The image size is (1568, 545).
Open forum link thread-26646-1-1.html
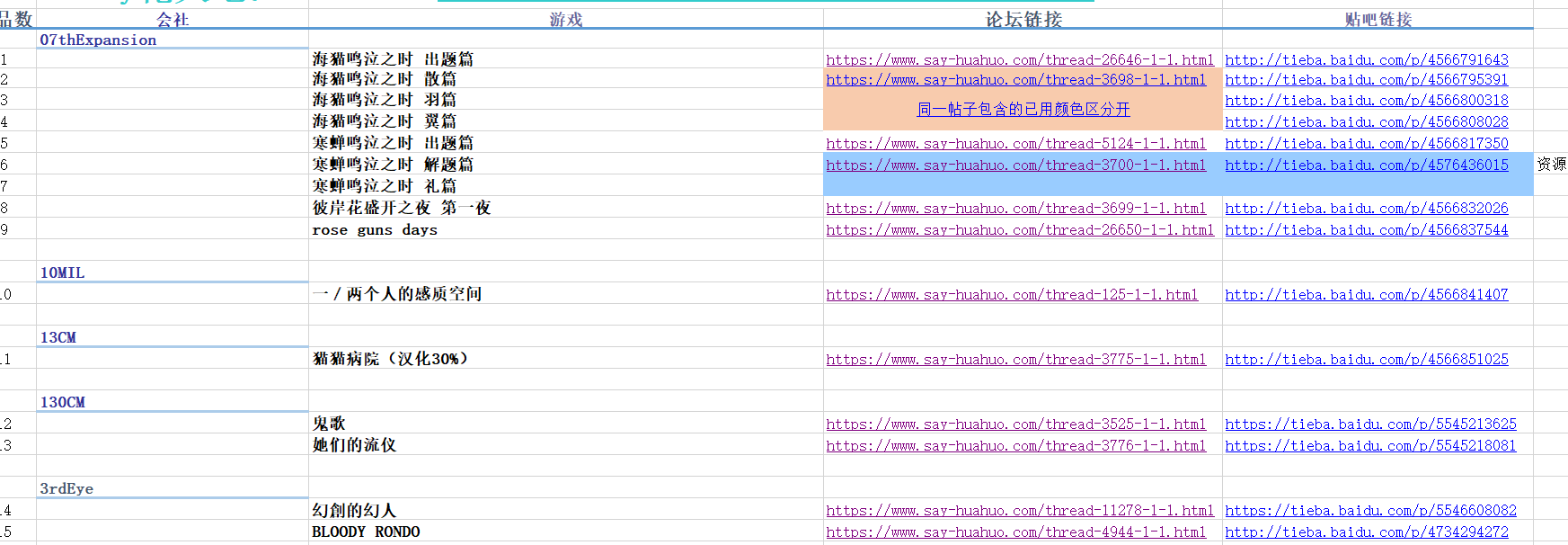(1020, 60)
